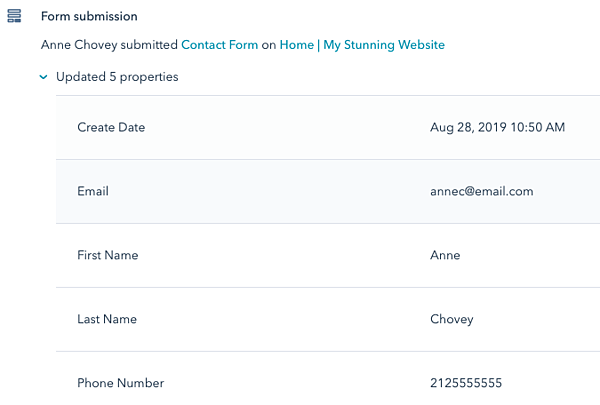
Task: Click the Last Name value Chovey
Action: (x=452, y=319)
